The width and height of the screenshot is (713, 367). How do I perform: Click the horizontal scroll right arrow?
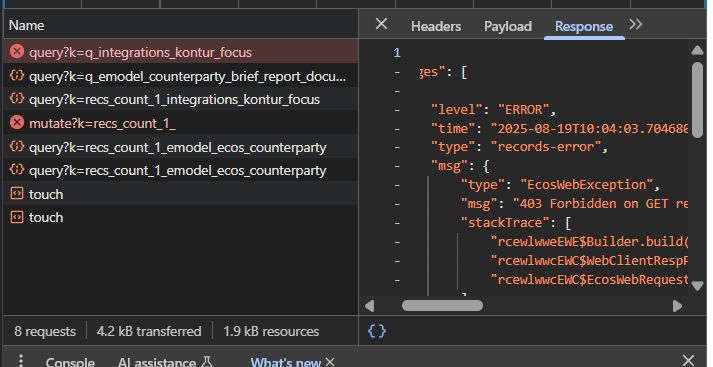(678, 306)
